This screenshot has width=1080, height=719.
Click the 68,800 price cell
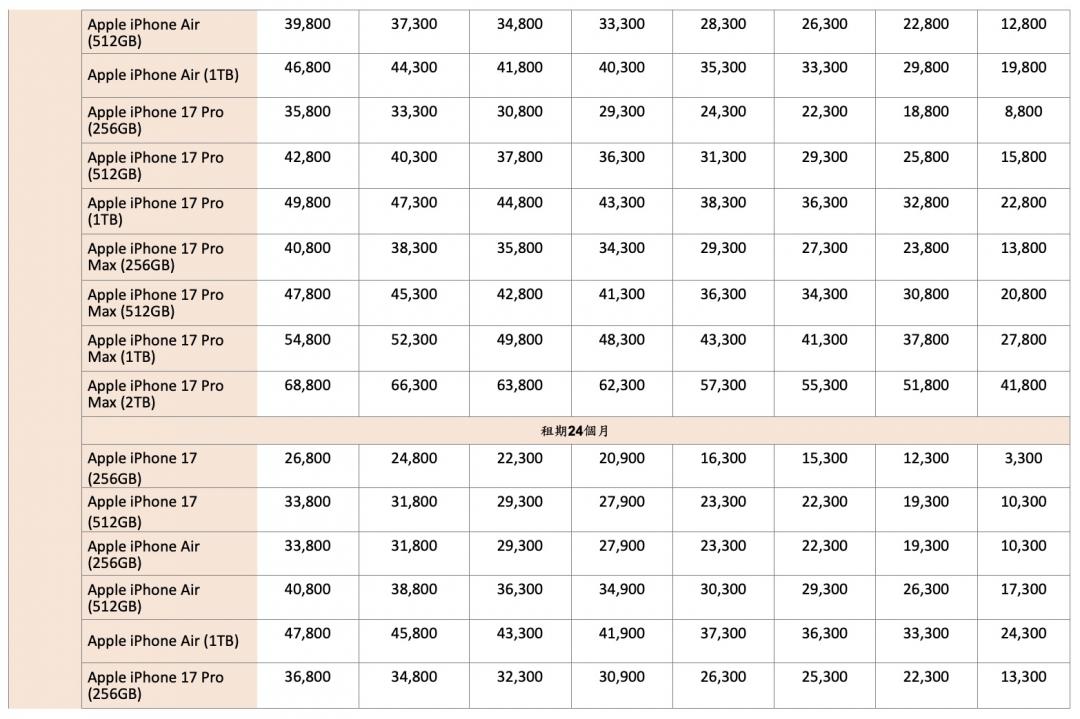click(x=307, y=385)
